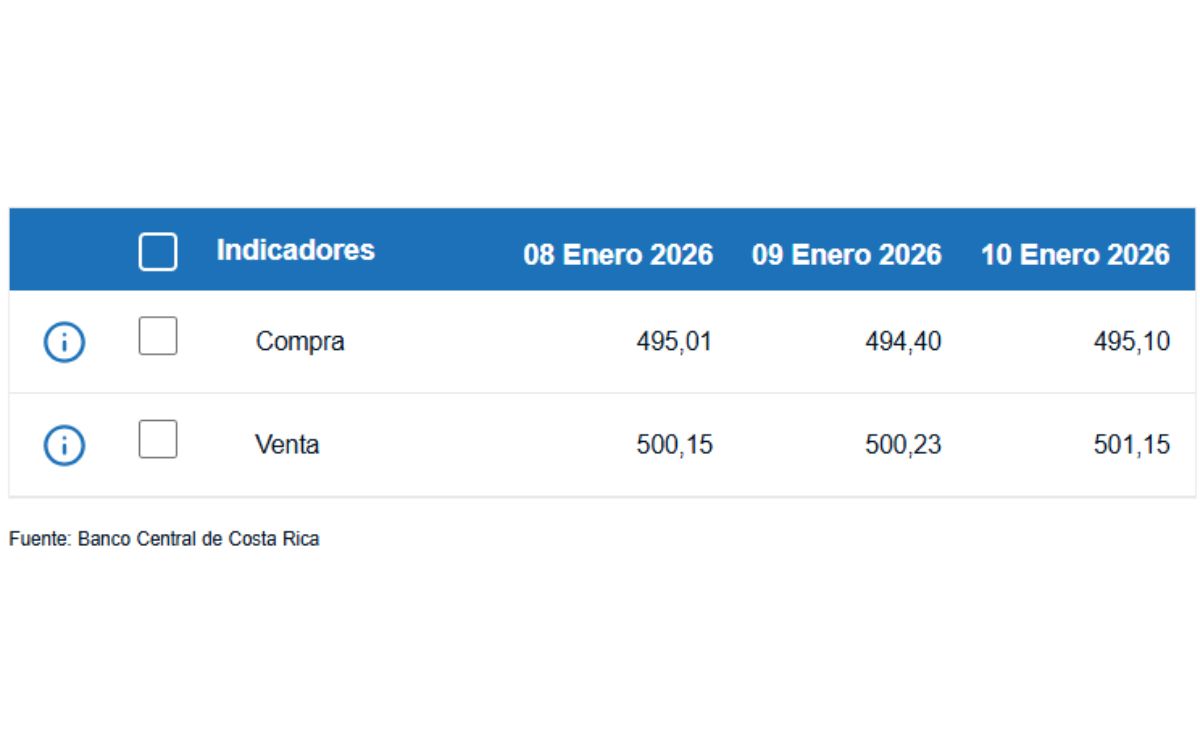Click the 10 Enero 2026 column header
Viewport: 1200px width, 747px height.
pyautogui.click(x=1077, y=255)
